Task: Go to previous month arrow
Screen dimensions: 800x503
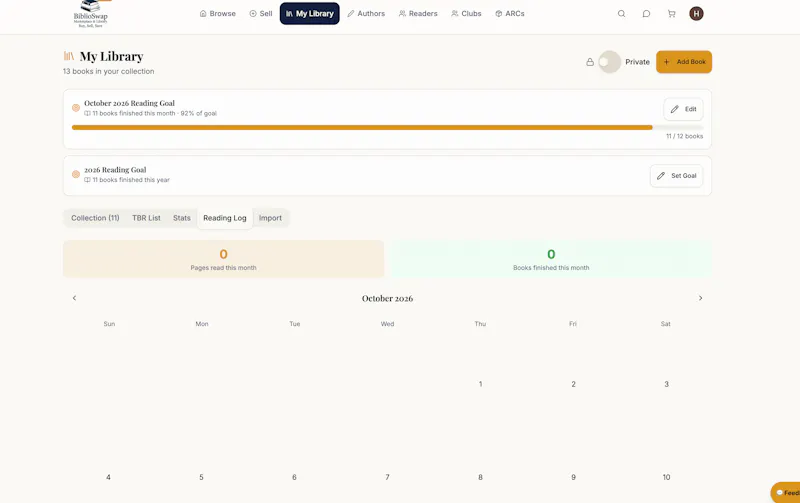Action: point(74,298)
